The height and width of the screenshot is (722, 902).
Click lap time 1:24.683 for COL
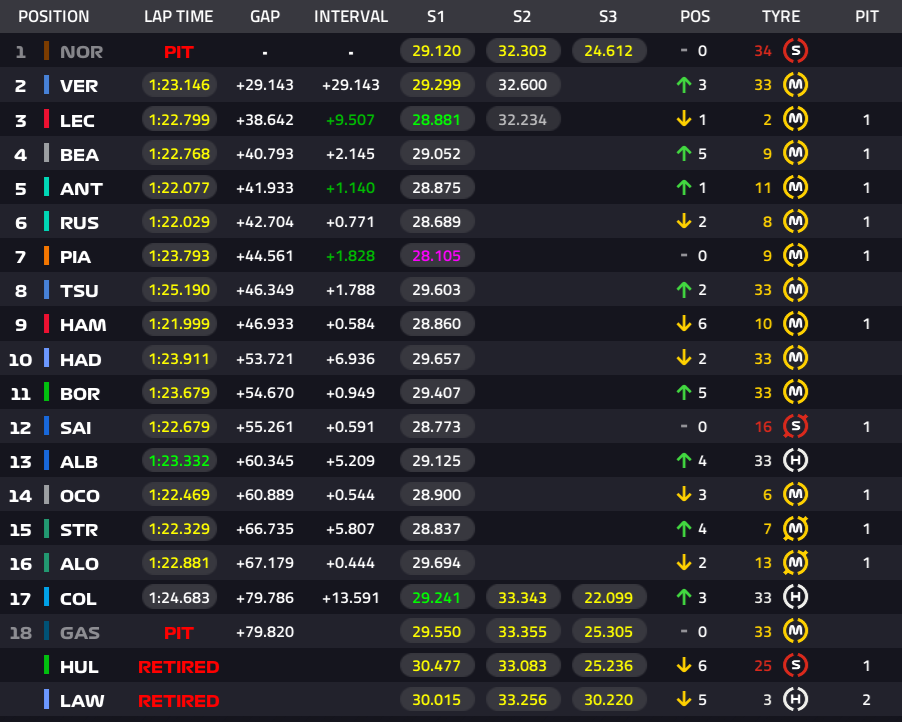pos(179,598)
